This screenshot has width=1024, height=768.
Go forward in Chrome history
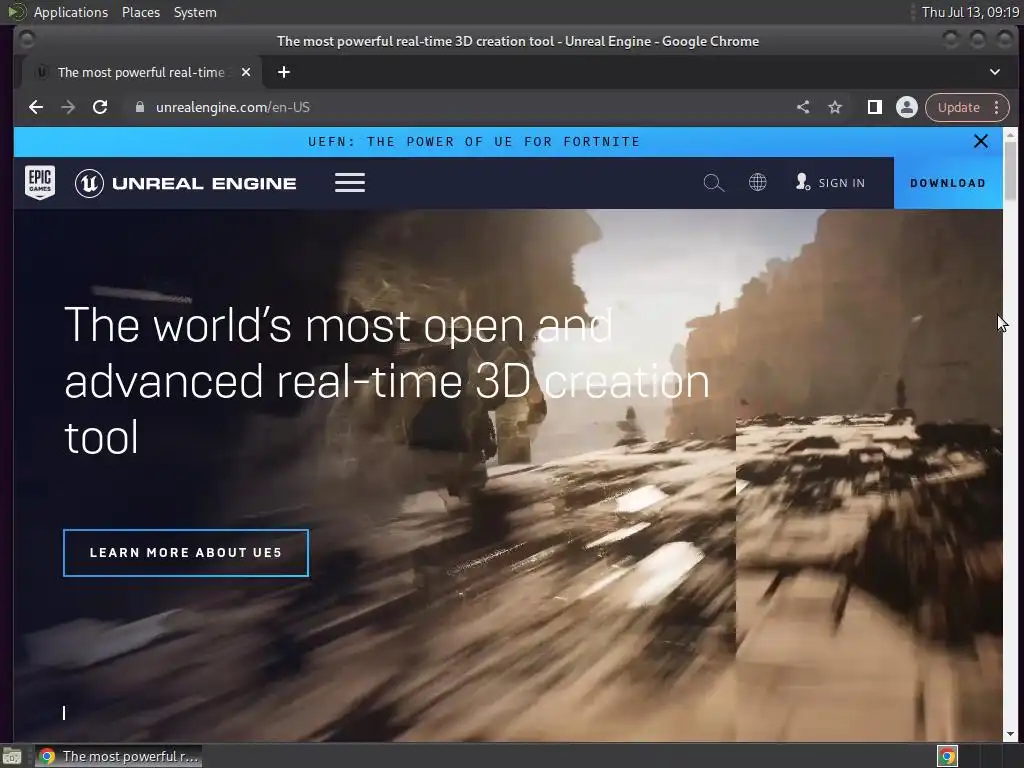tap(68, 107)
